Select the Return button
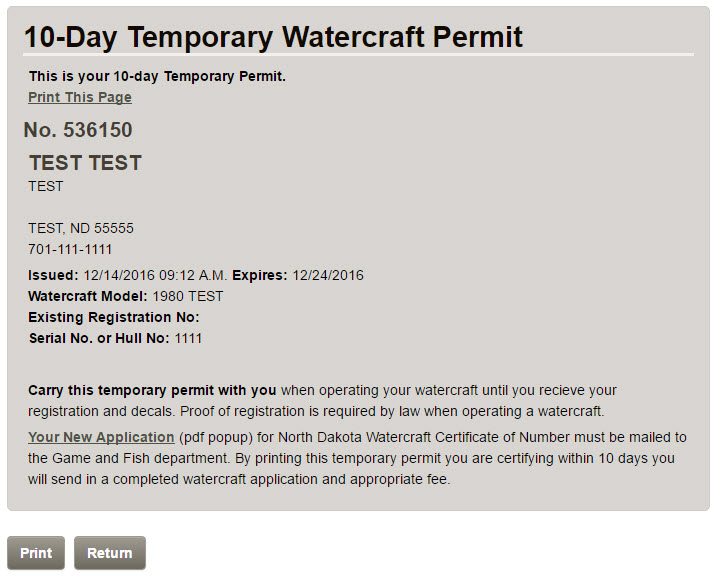 click(110, 553)
